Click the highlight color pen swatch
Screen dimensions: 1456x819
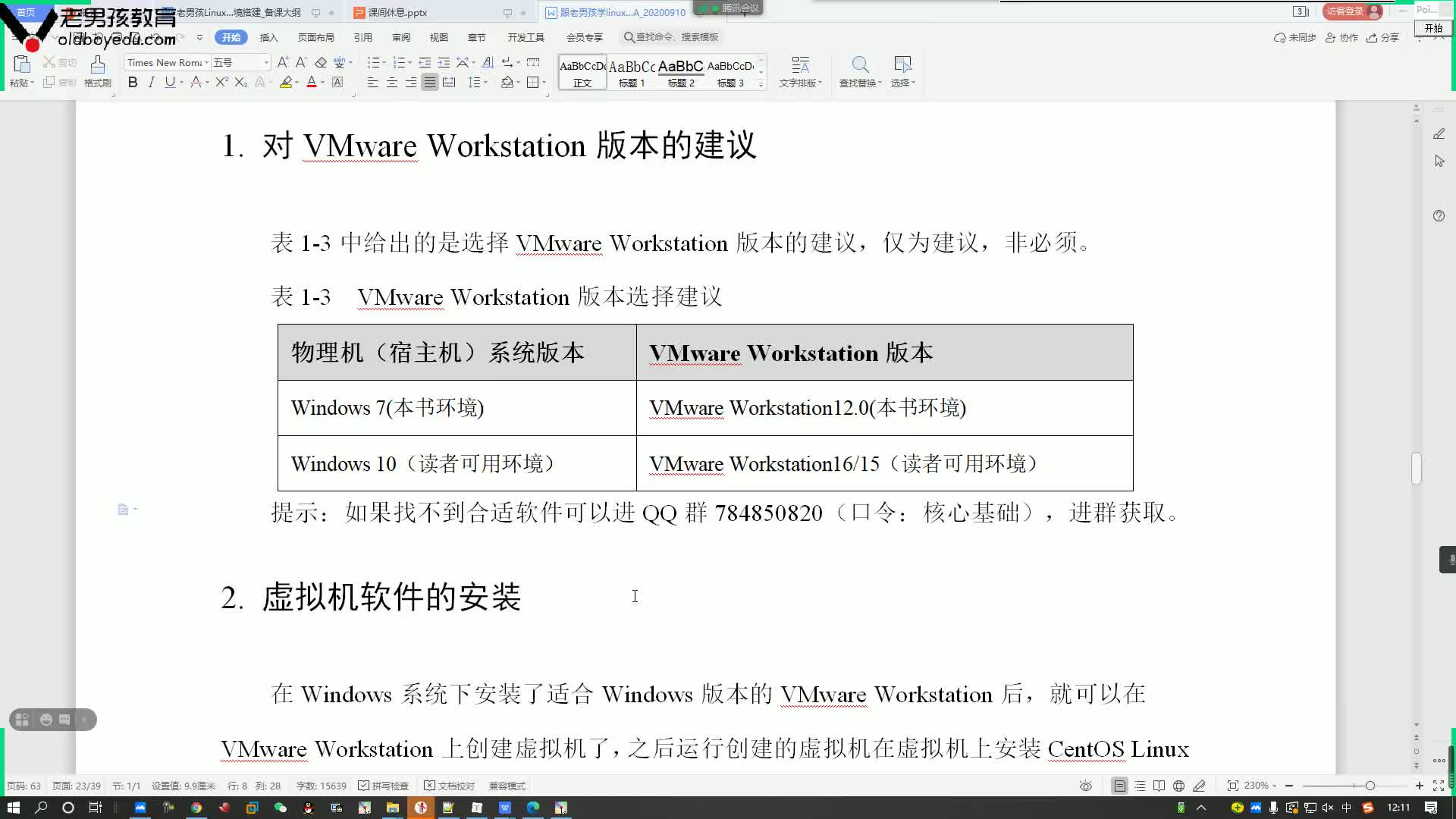[x=286, y=82]
